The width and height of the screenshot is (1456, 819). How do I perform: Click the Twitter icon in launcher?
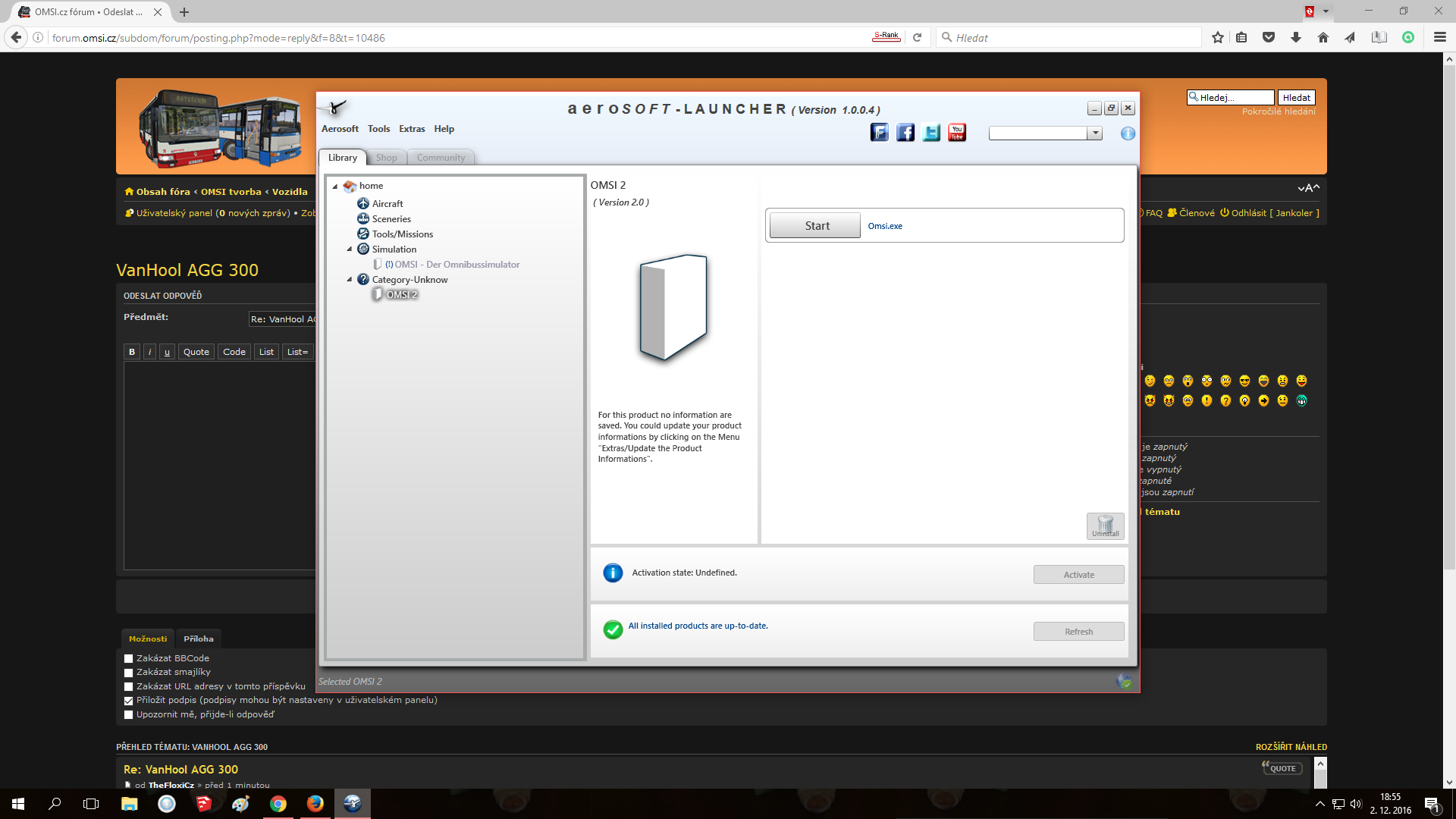click(931, 133)
